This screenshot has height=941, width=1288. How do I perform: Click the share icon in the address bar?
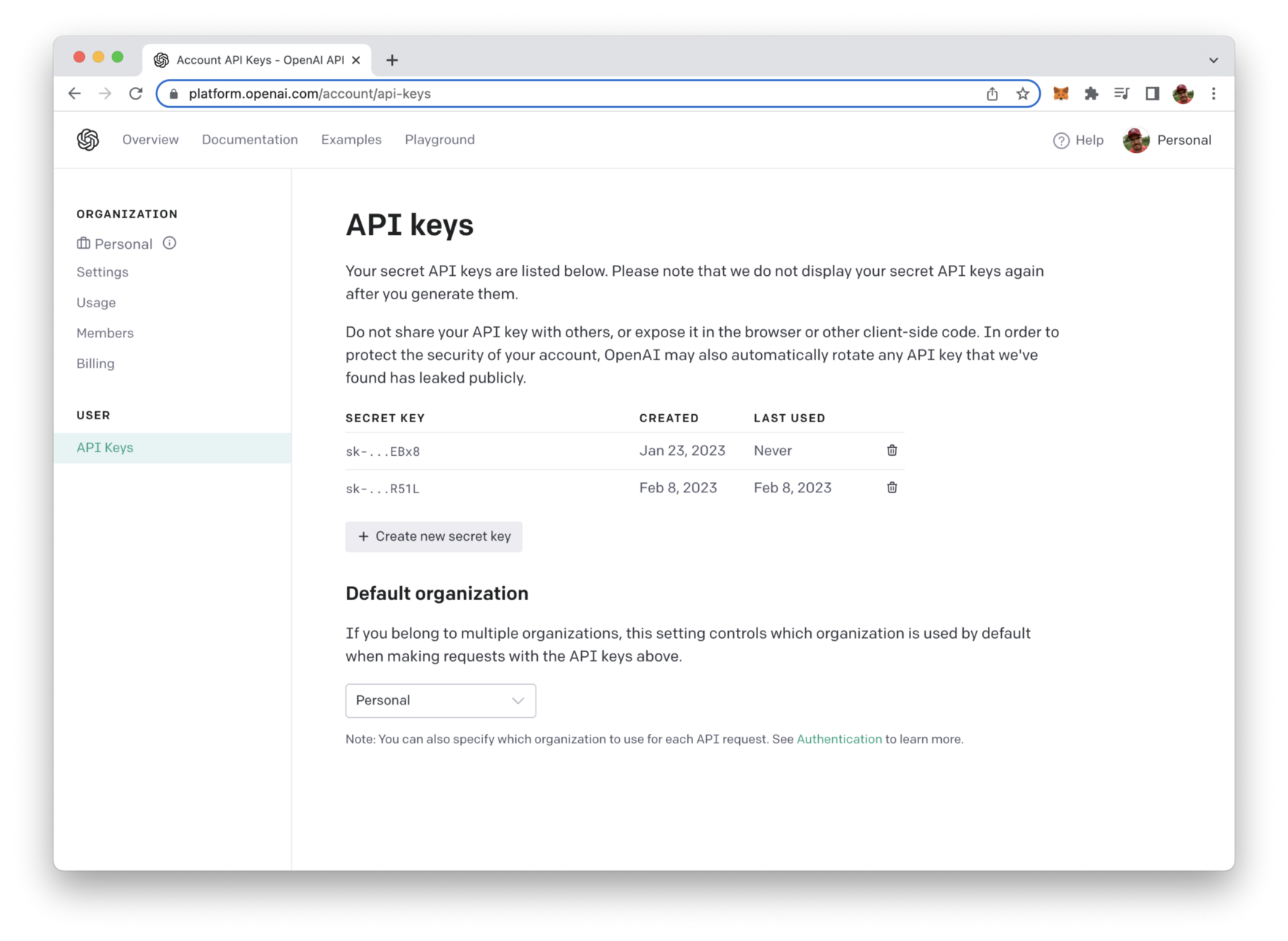click(x=992, y=94)
